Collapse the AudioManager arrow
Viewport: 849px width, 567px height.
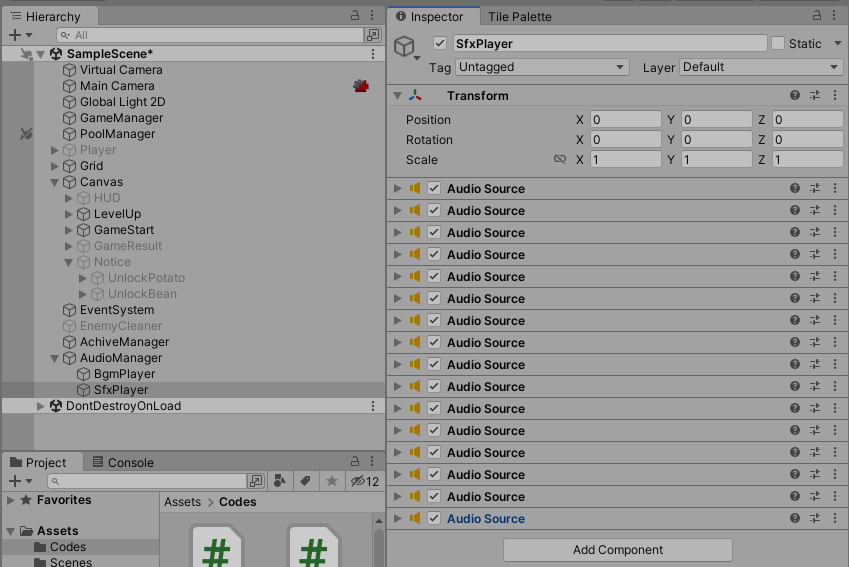tap(55, 358)
